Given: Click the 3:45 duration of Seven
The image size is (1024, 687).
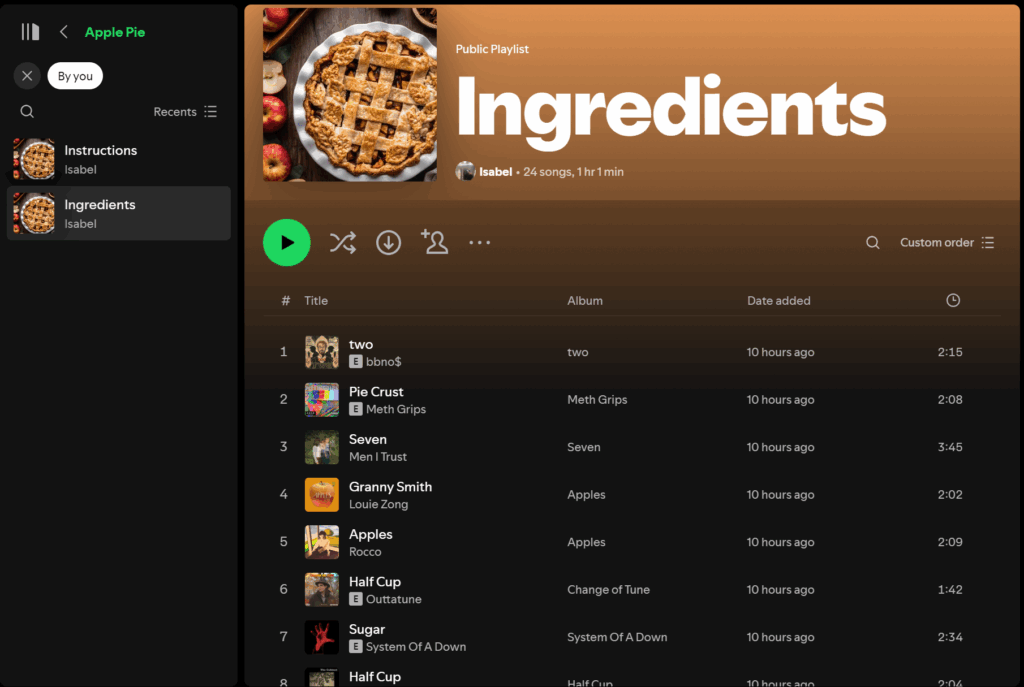Looking at the screenshot, I should click(x=950, y=447).
